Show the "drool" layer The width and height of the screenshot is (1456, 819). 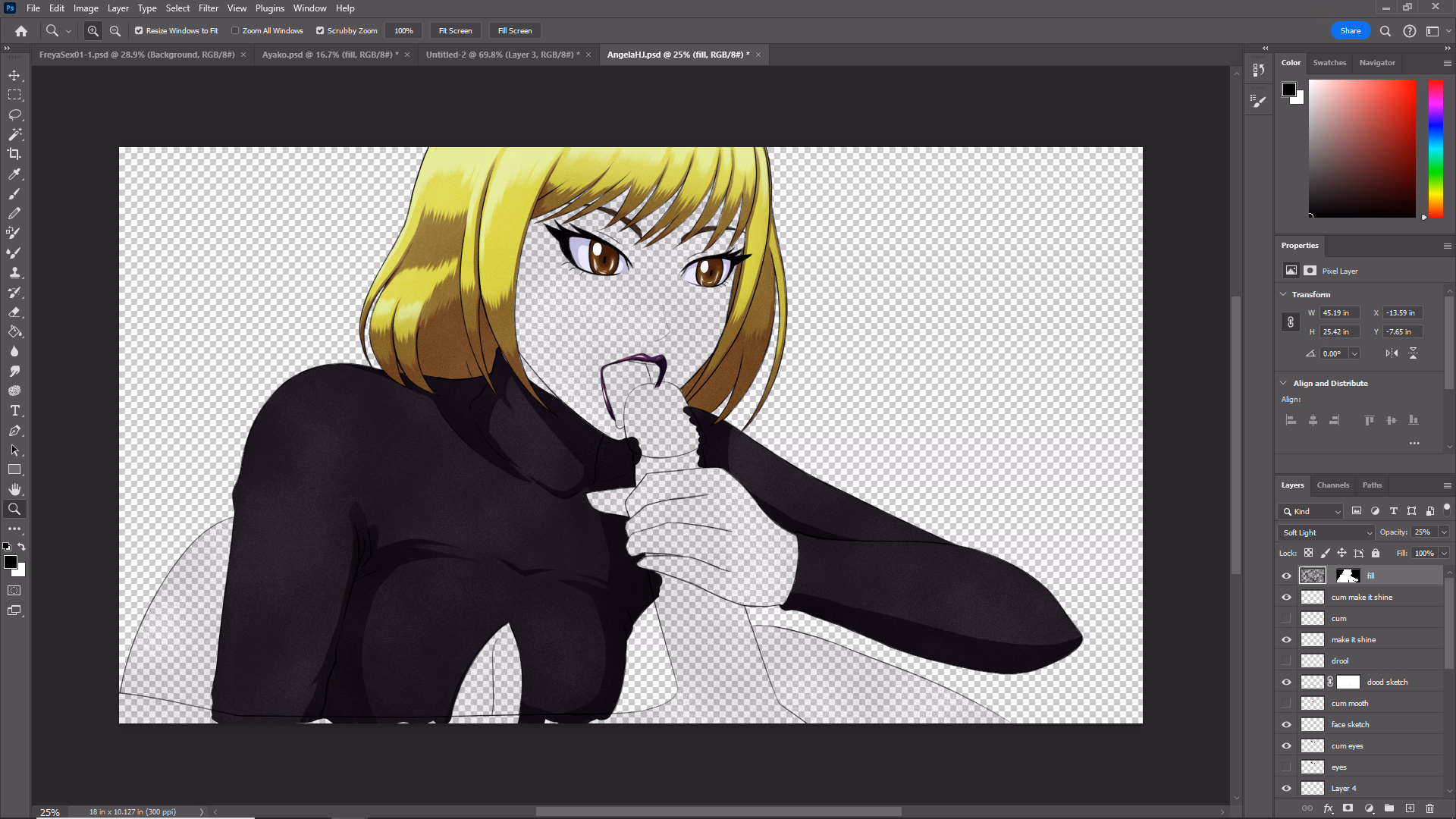[x=1286, y=661]
